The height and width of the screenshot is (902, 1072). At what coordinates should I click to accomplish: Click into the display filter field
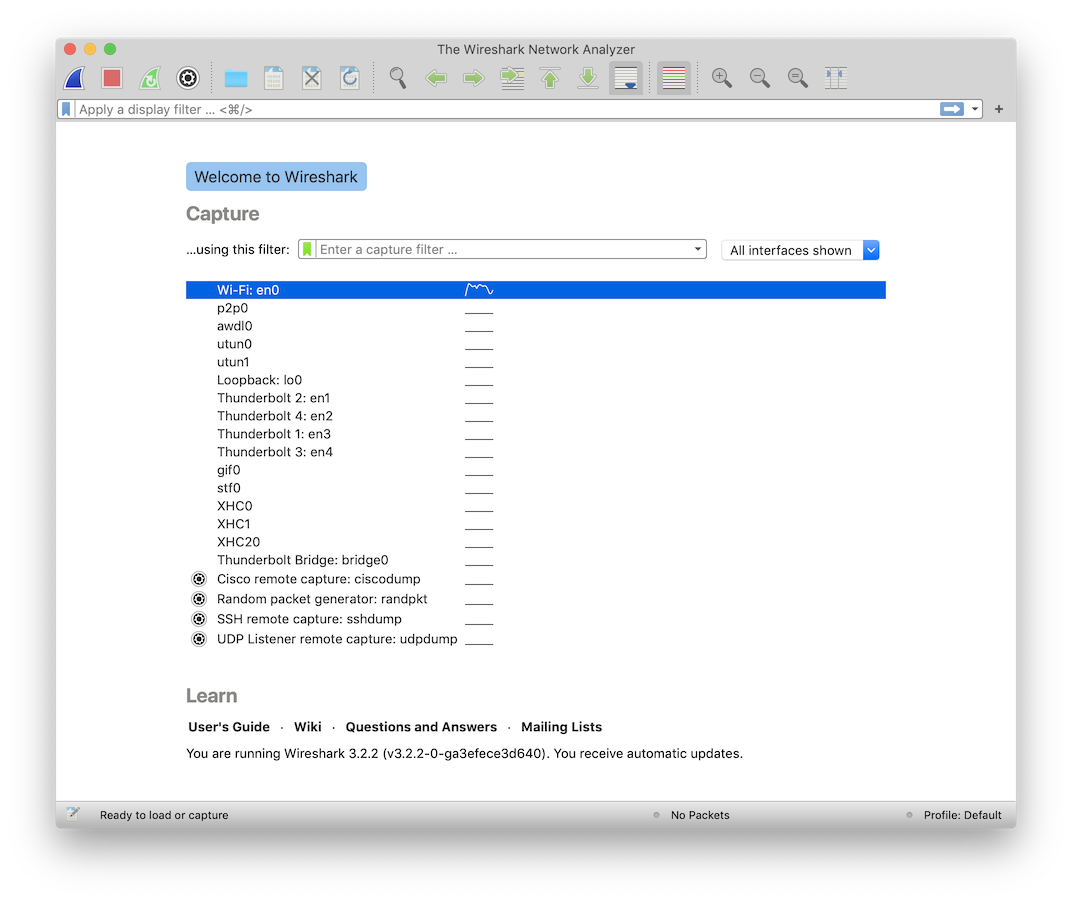pyautogui.click(x=500, y=109)
